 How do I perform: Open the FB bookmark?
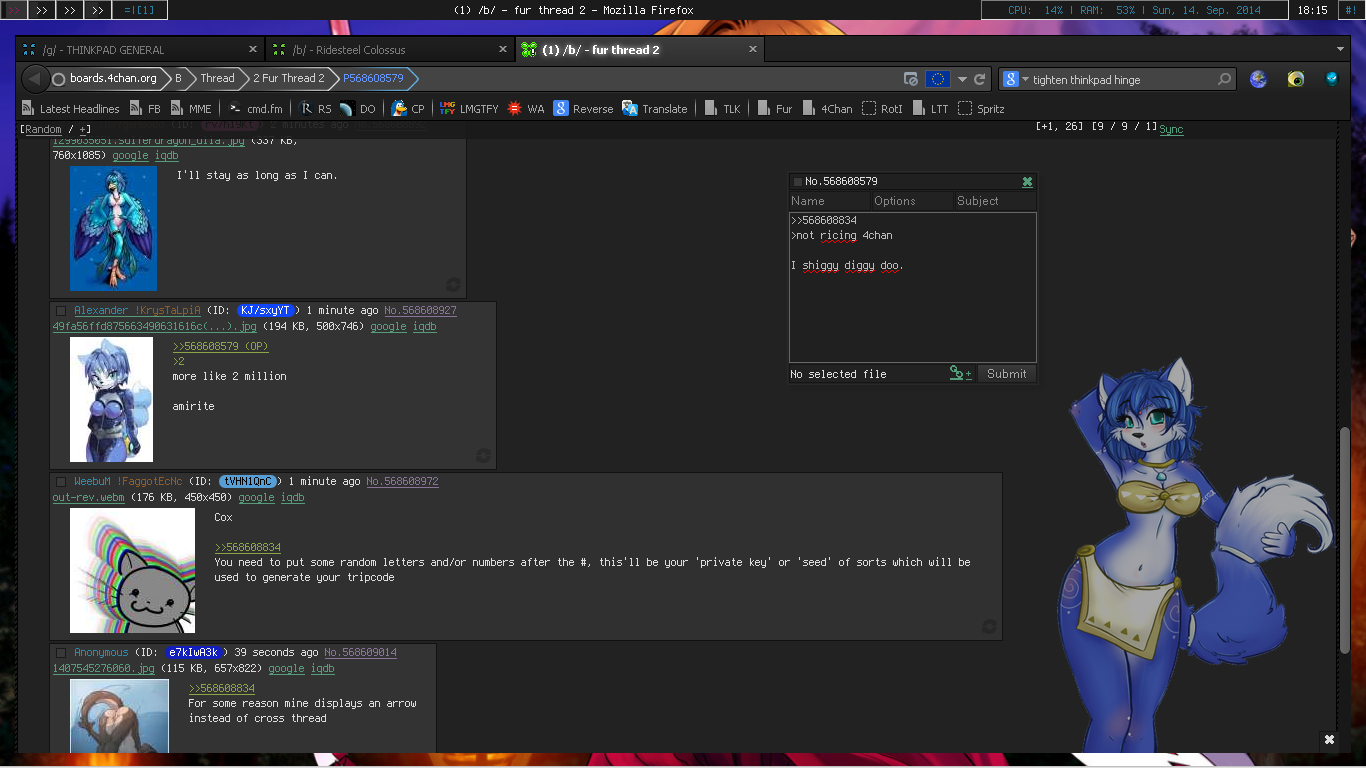[145, 109]
